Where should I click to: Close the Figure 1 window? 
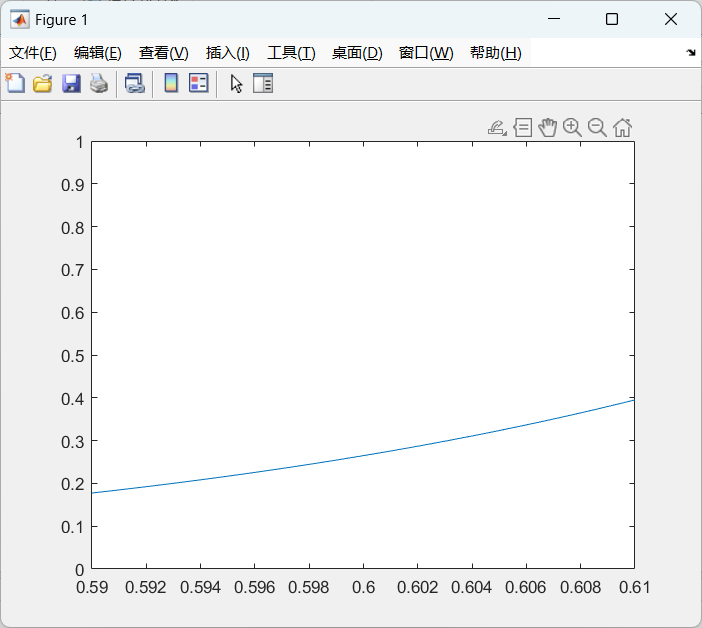(x=671, y=19)
